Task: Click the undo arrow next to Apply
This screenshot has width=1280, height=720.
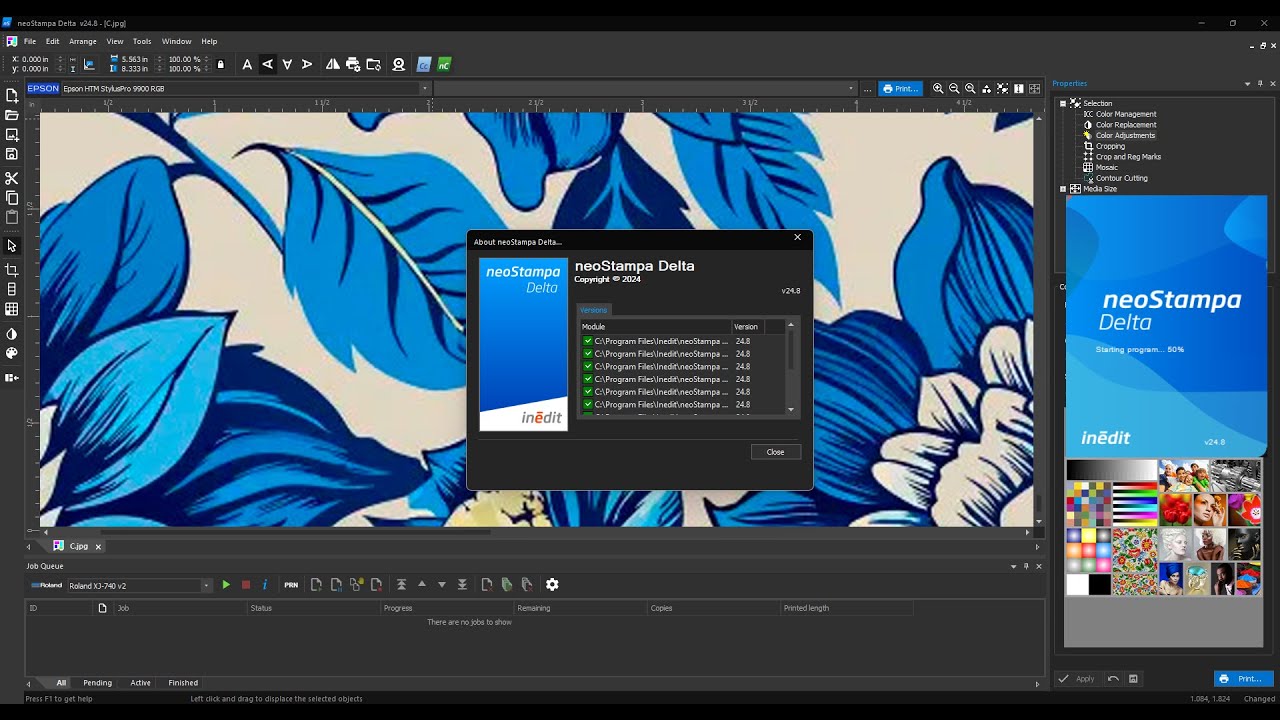Action: (x=1113, y=679)
